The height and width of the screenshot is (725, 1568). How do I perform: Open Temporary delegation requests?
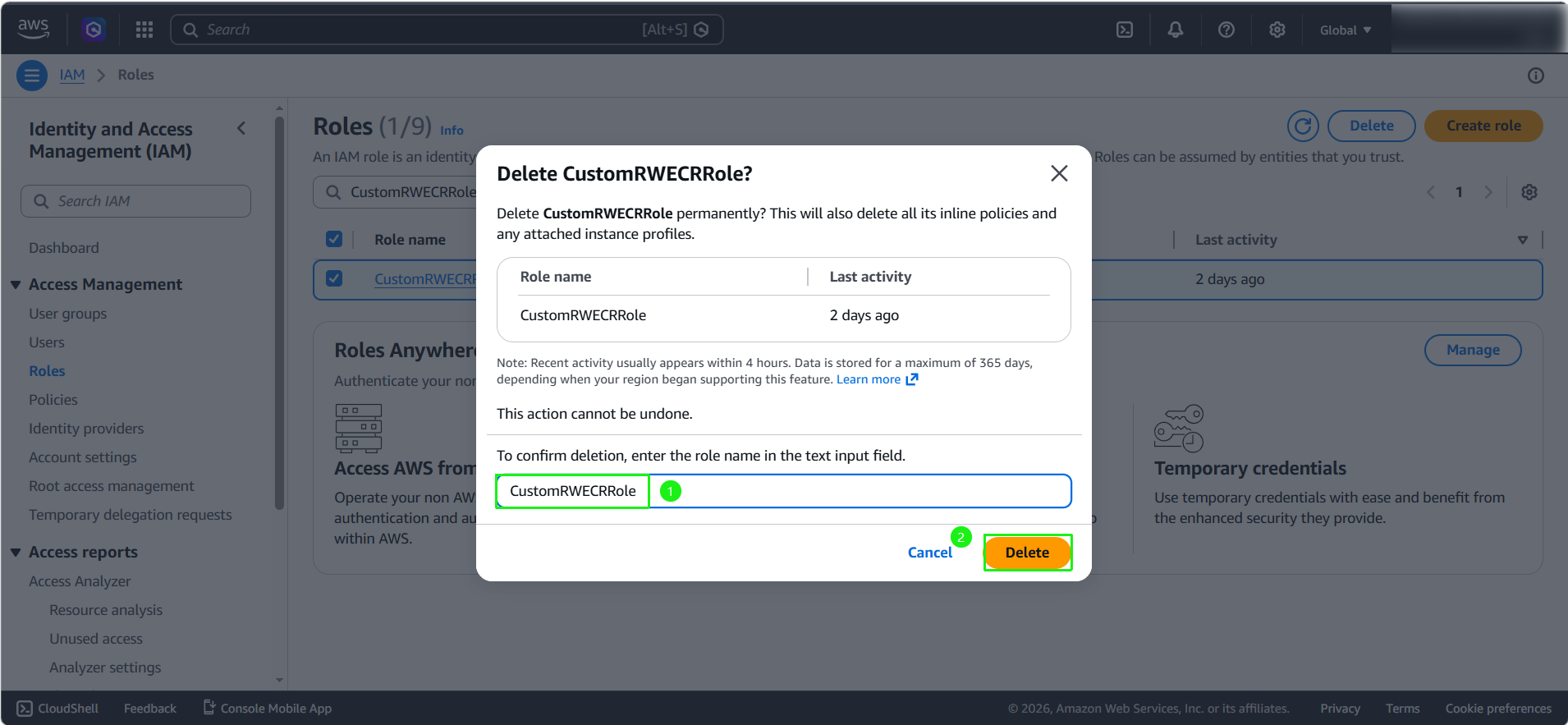click(131, 515)
